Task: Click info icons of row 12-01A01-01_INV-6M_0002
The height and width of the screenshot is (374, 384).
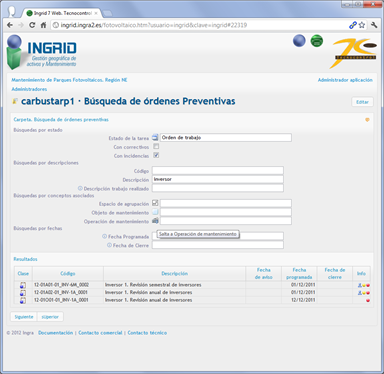Action: tap(364, 285)
